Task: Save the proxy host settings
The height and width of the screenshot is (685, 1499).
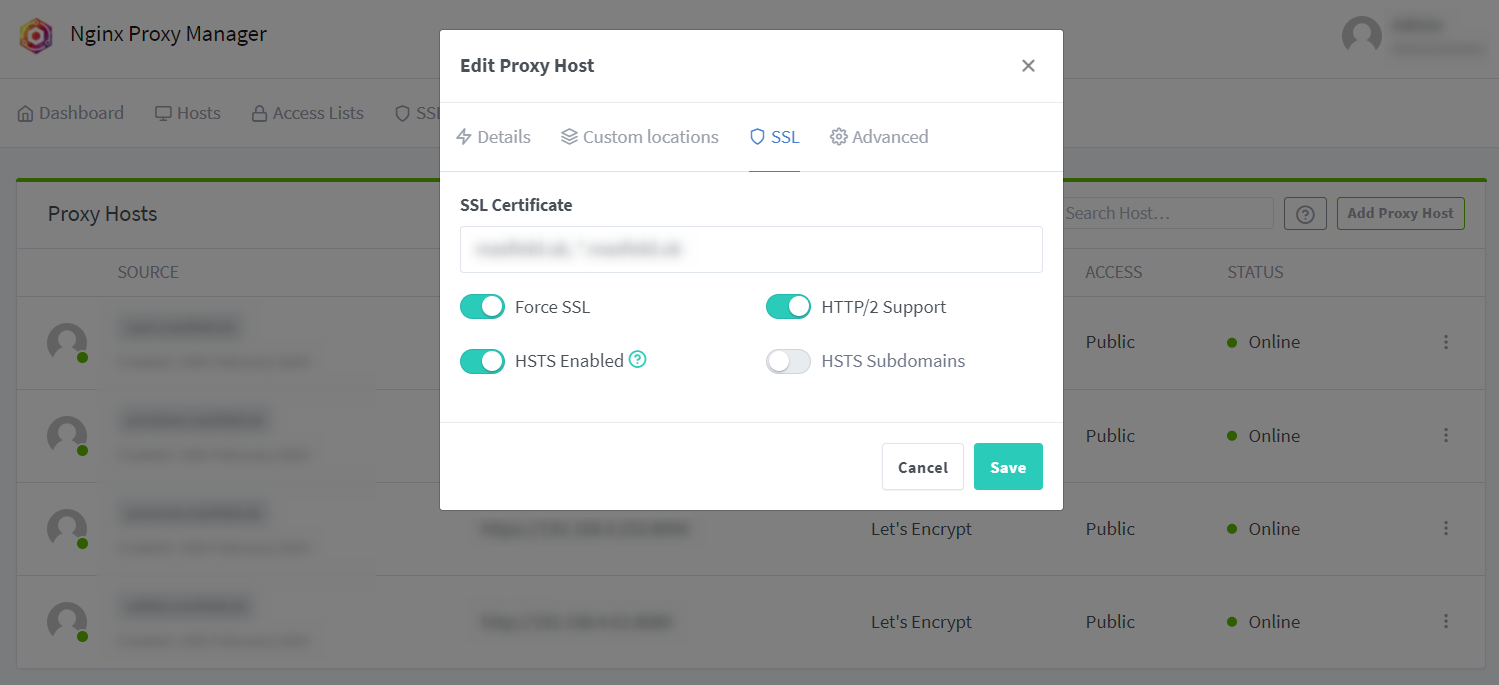Action: pyautogui.click(x=1008, y=467)
